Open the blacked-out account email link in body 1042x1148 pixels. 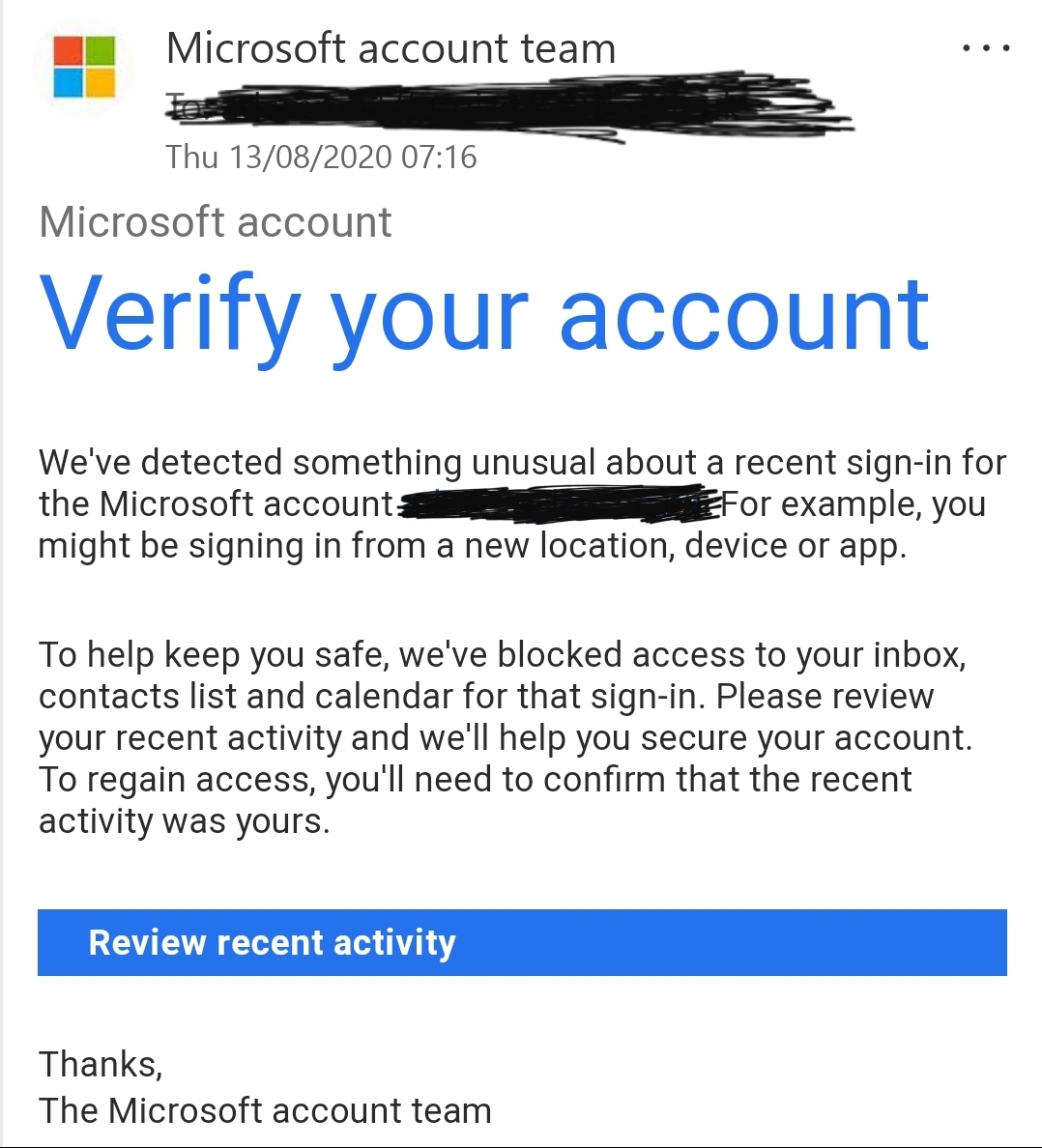click(x=557, y=503)
